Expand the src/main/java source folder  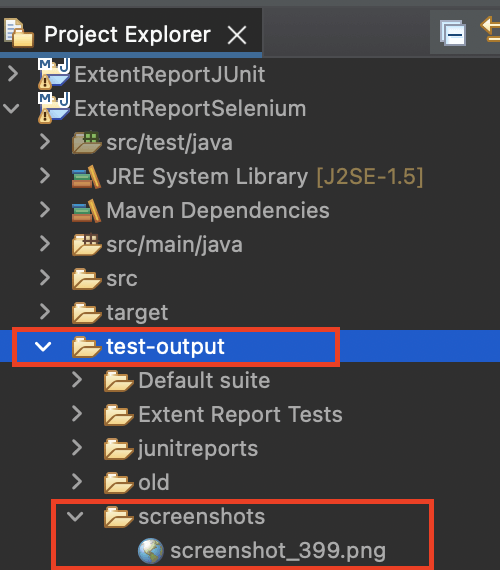click(x=45, y=244)
